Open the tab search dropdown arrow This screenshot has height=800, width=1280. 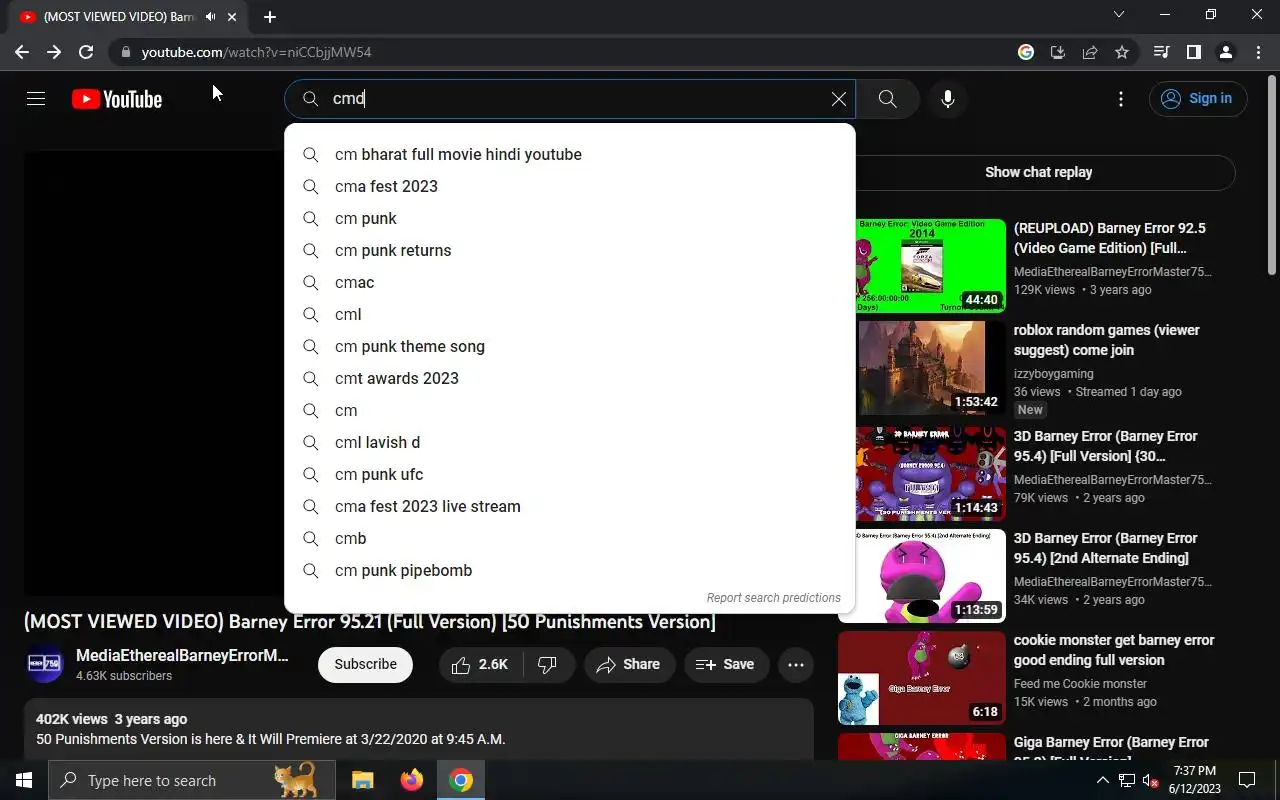[1119, 14]
